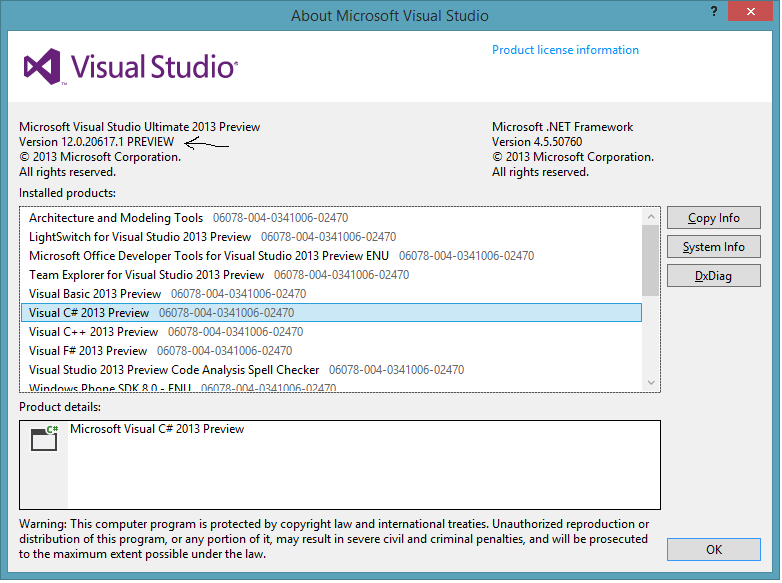Click the Visual Studio logo

[x=131, y=67]
